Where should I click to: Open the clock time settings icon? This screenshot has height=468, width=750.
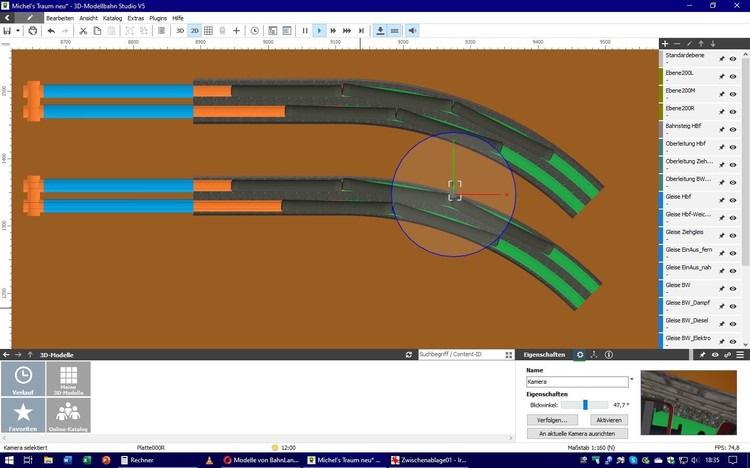[x=255, y=31]
